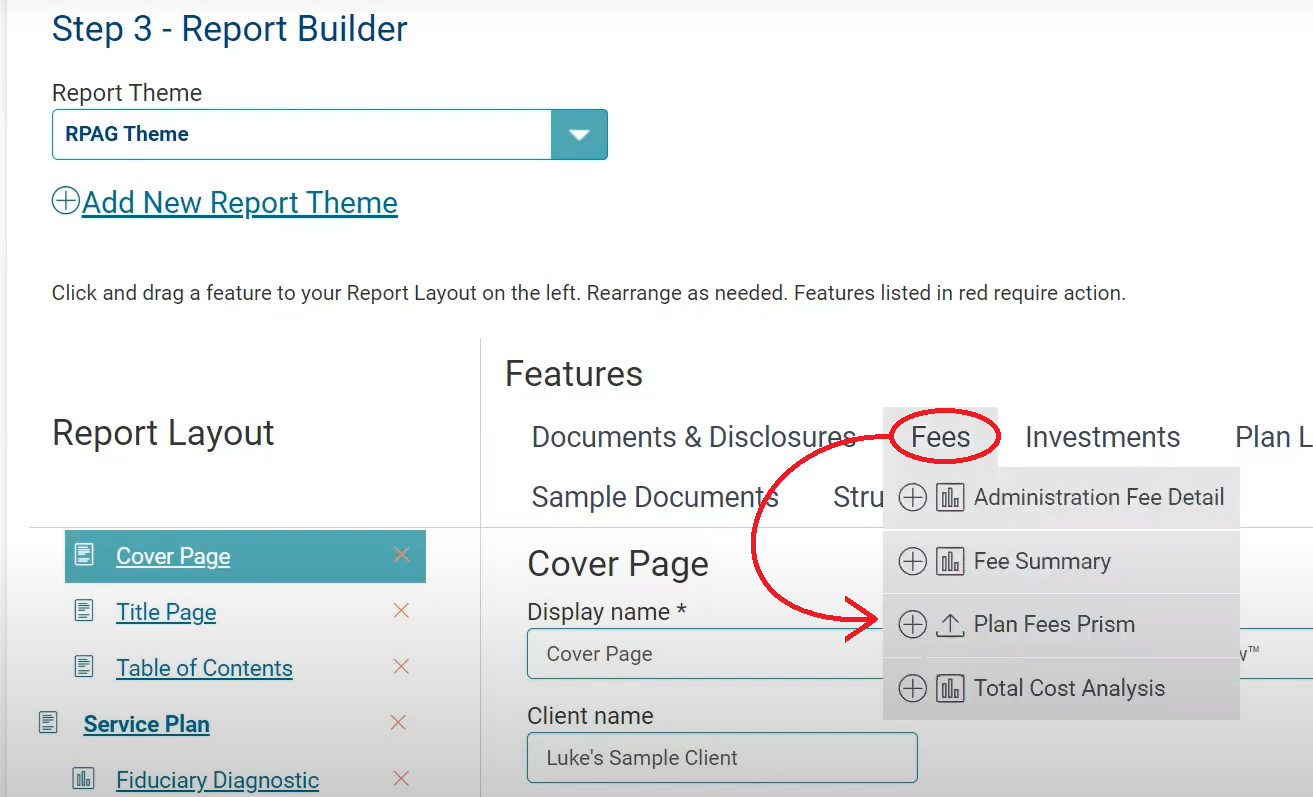This screenshot has width=1313, height=797.
Task: Click the document icon beside Service Plan
Action: (48, 722)
